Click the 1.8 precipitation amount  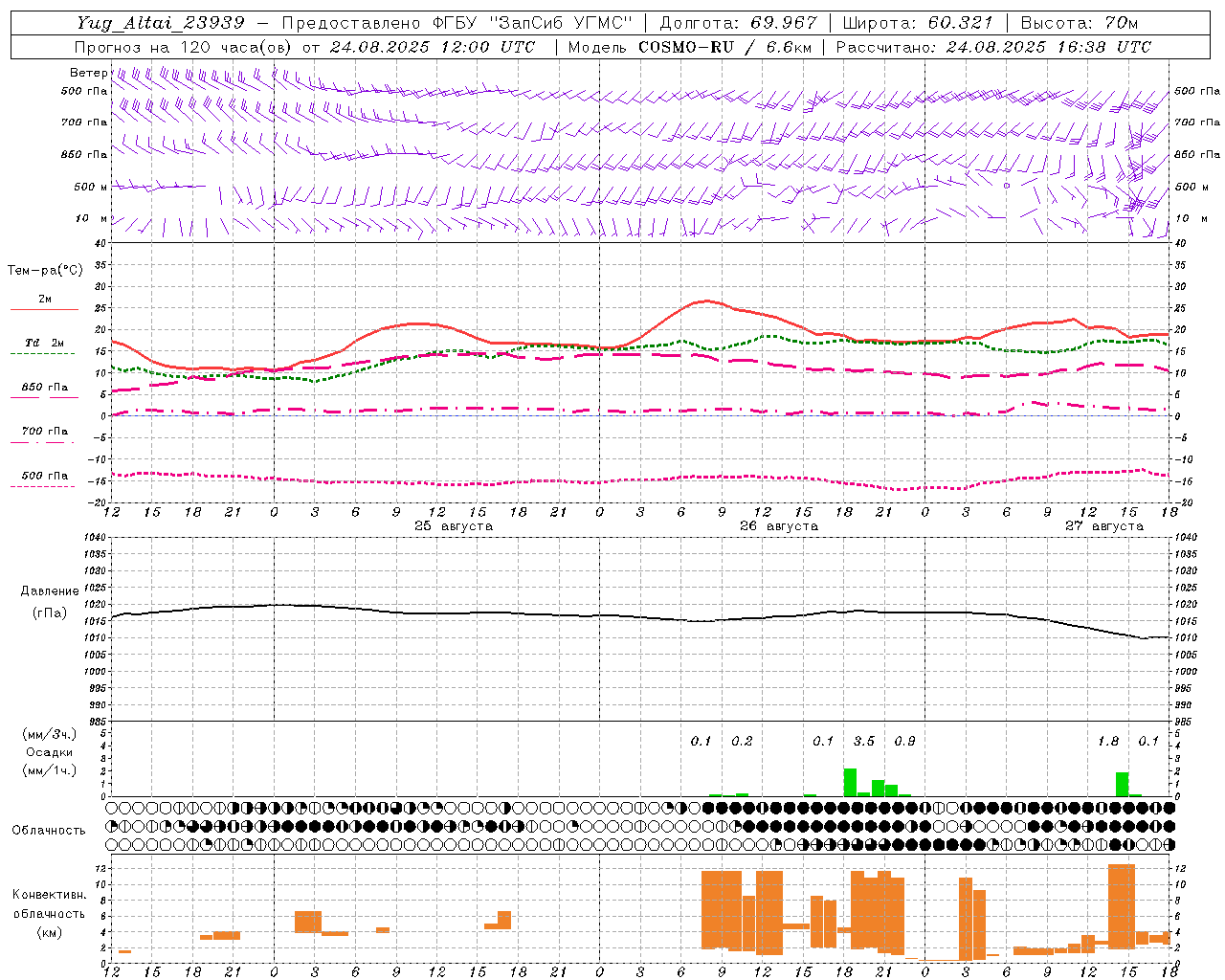click(1108, 741)
